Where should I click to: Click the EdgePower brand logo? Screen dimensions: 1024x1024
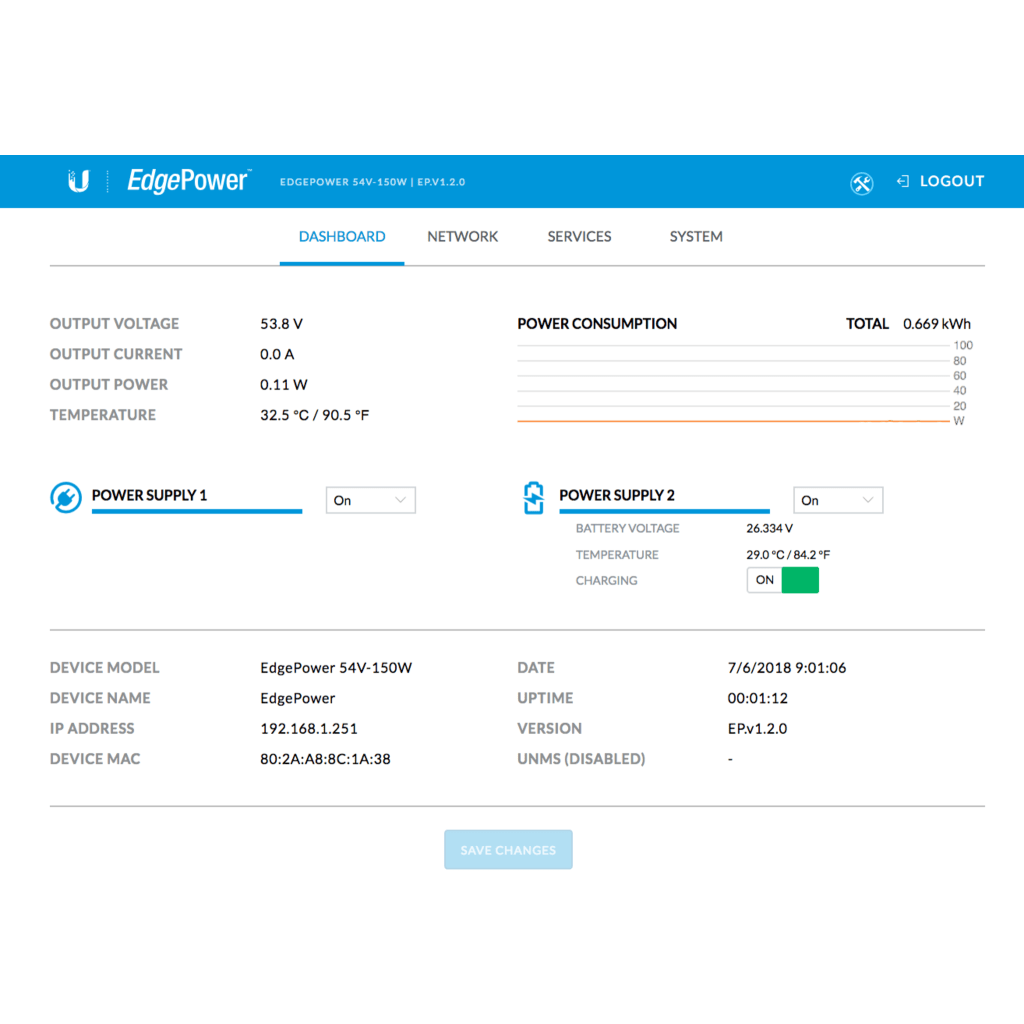coord(188,180)
